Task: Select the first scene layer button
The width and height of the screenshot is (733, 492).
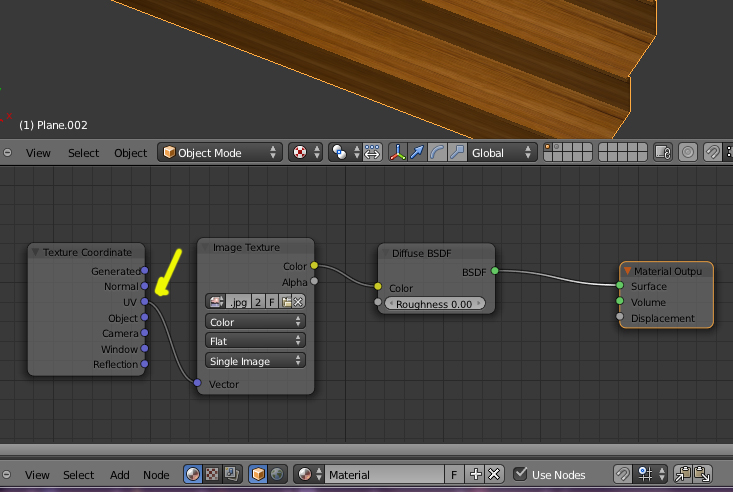Action: point(548,147)
